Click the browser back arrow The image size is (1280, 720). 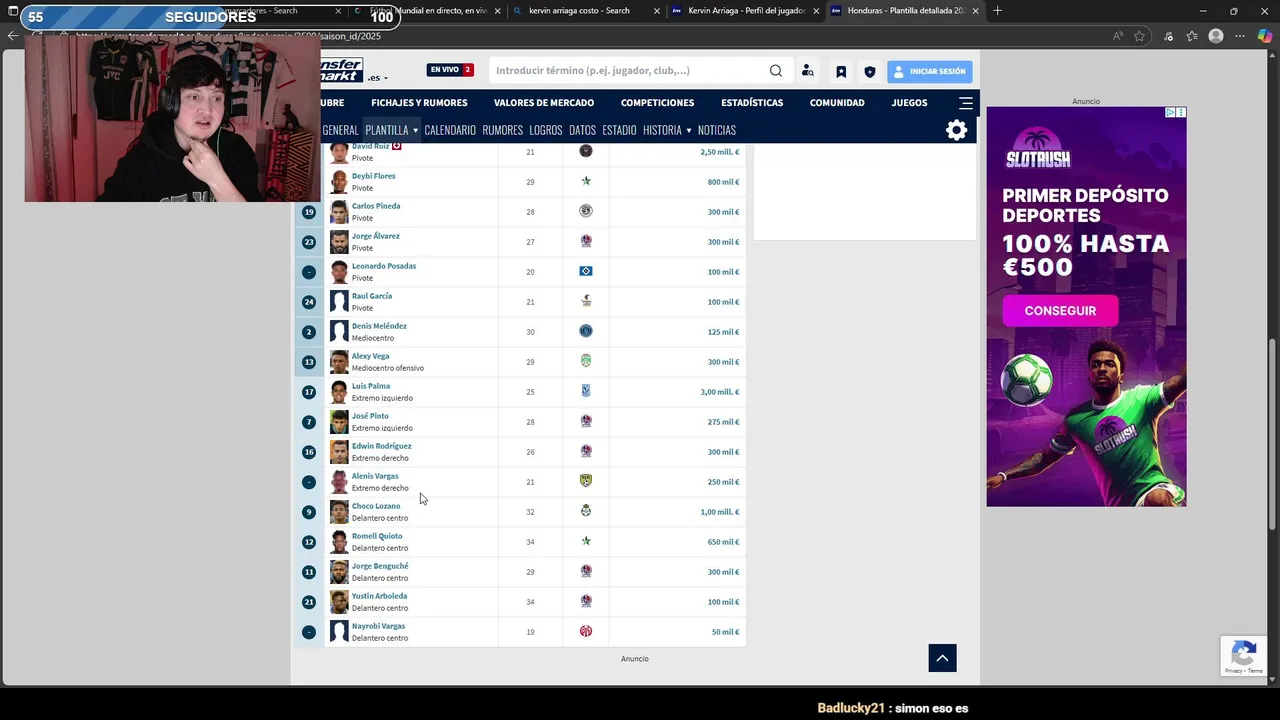click(x=13, y=35)
